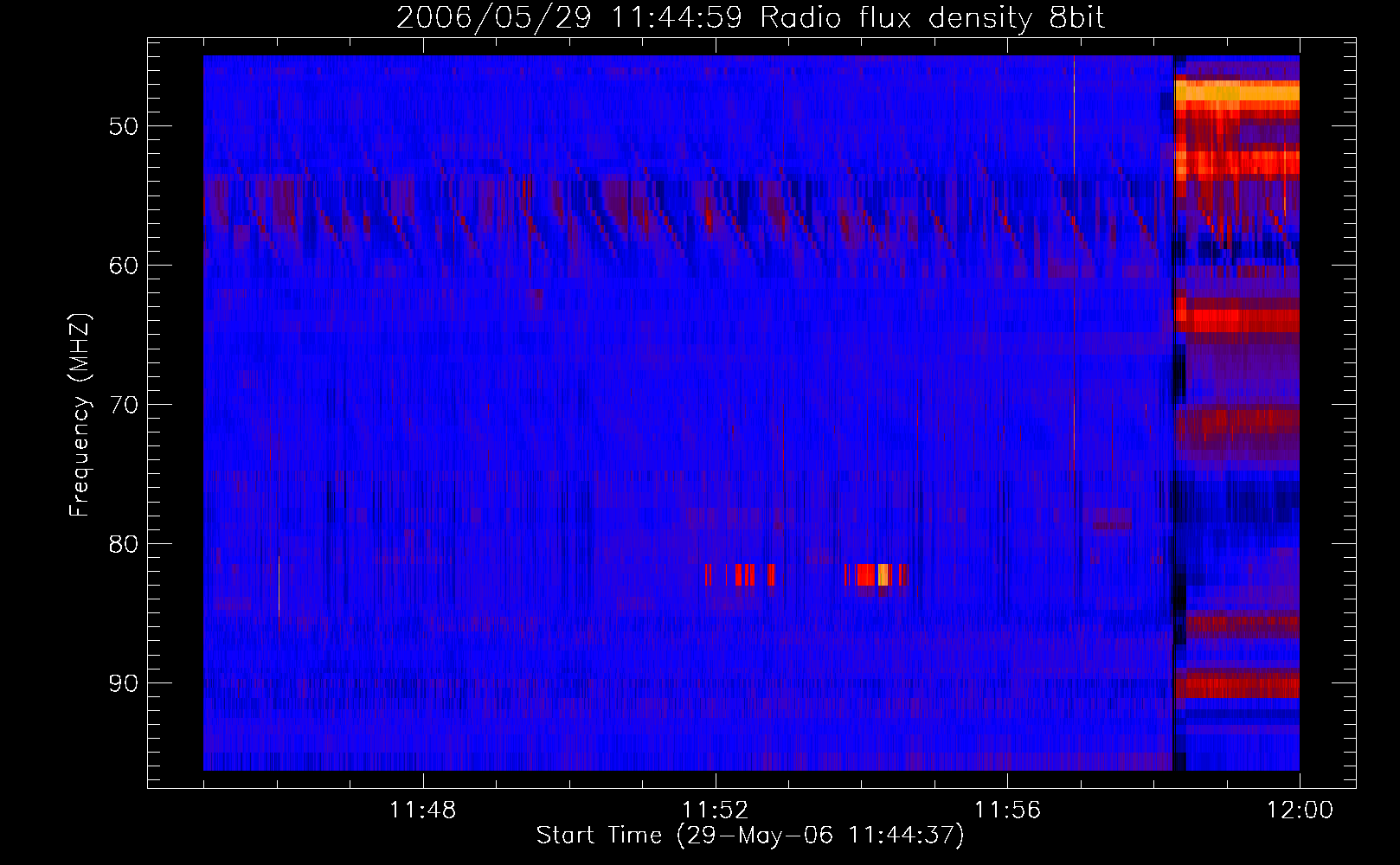Click the Start Time axis label
This screenshot has width=1400, height=865.
(750, 836)
